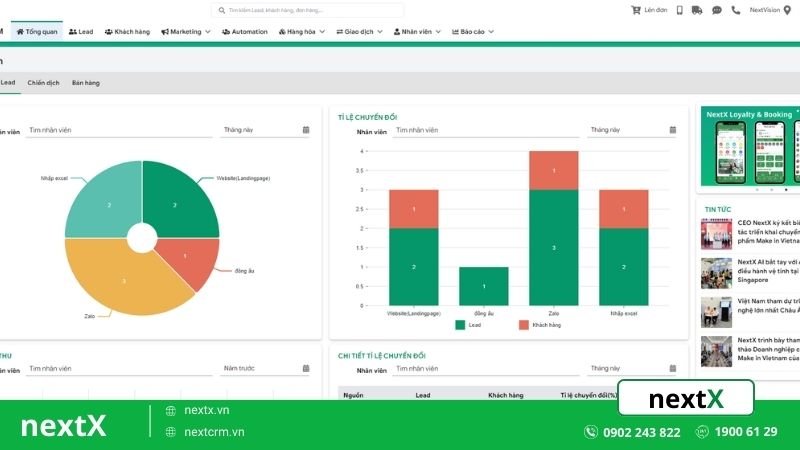Expand the Báo cáo menu chevron
The height and width of the screenshot is (450, 800).
pos(491,32)
